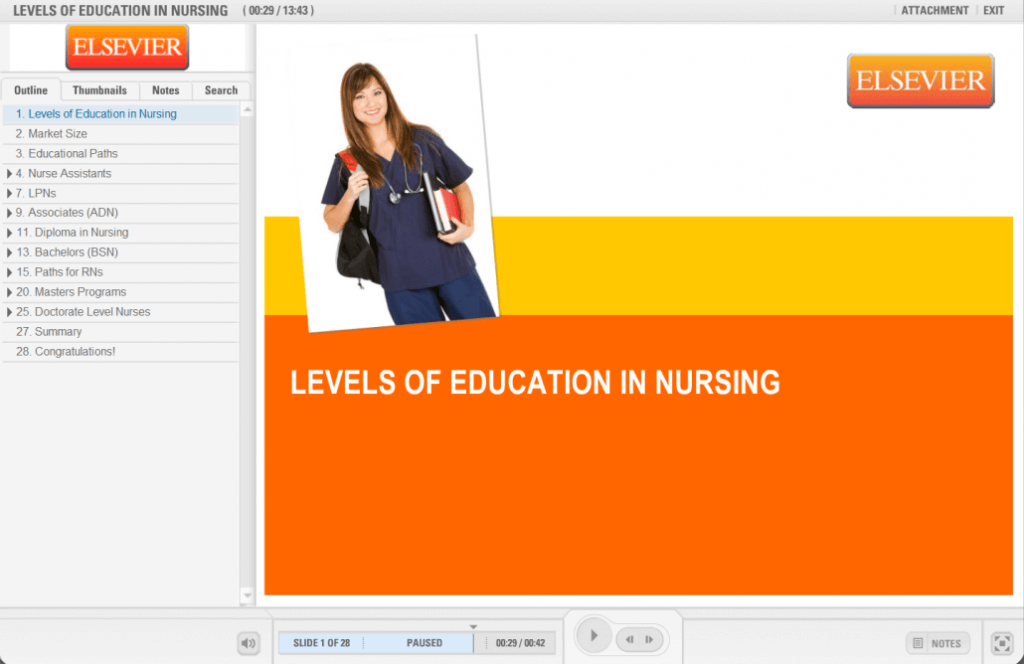Open slide 7 LPNs title
The height and width of the screenshot is (664, 1024).
click(36, 193)
